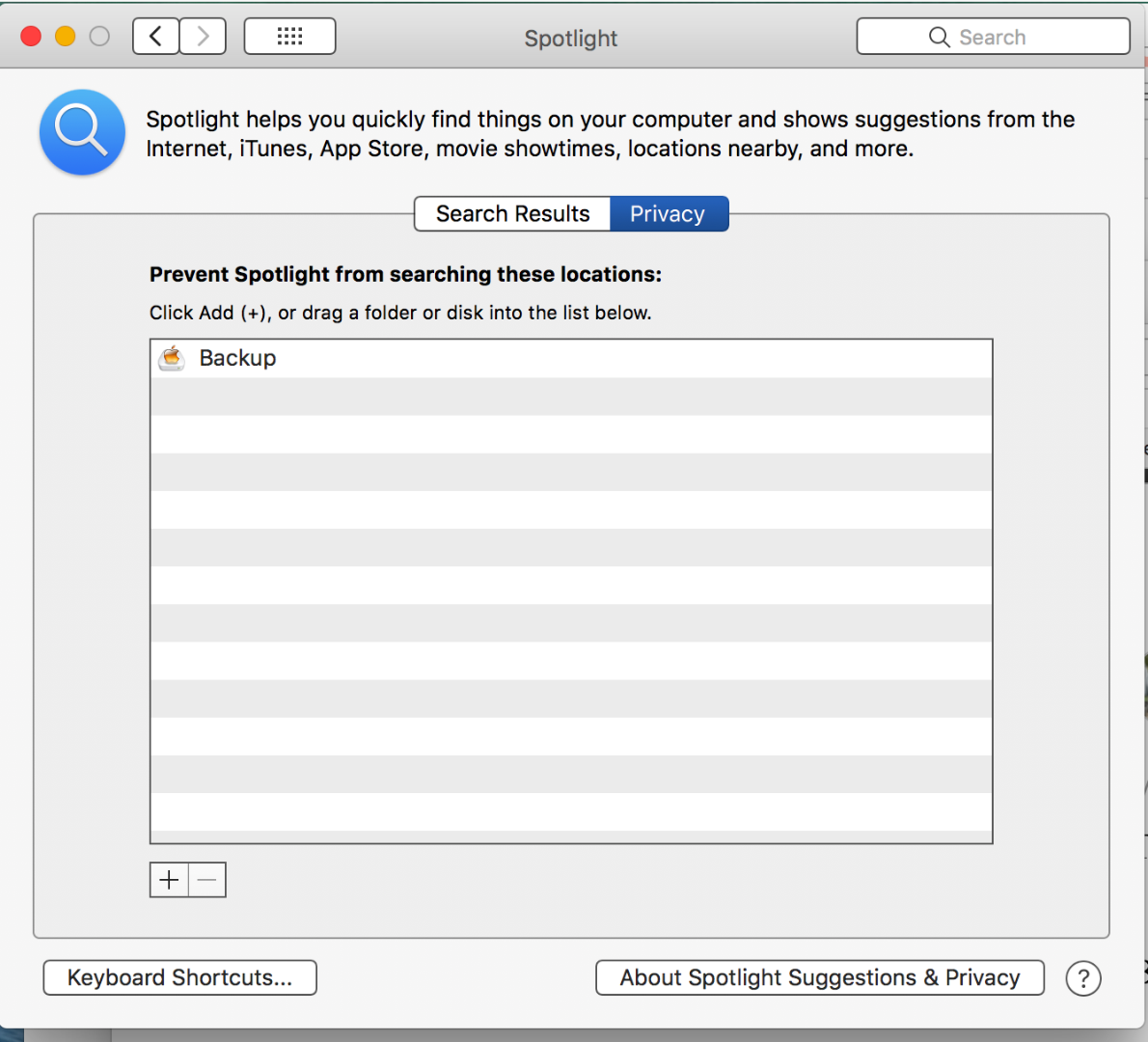Go forward with the right arrow button

203,36
